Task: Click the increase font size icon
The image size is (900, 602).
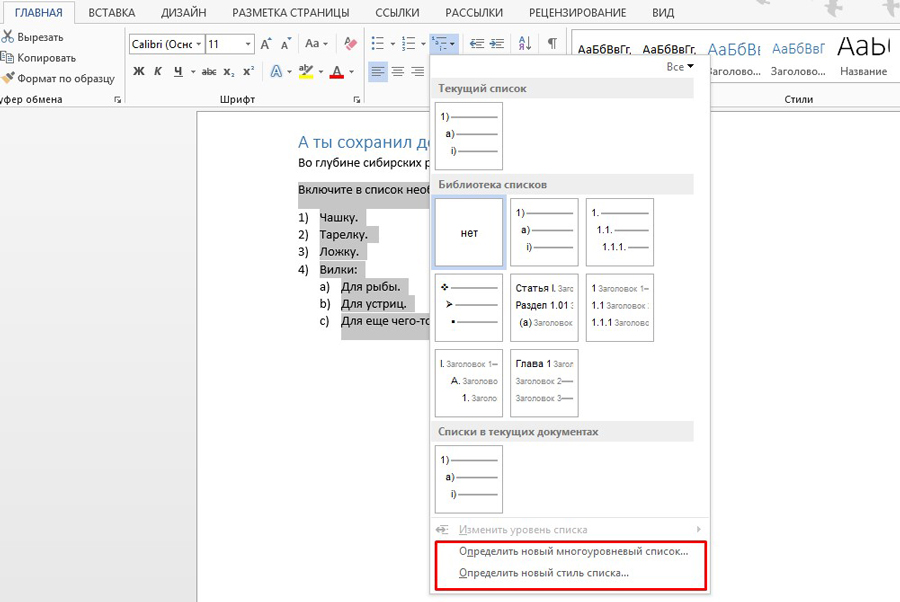Action: tap(266, 44)
